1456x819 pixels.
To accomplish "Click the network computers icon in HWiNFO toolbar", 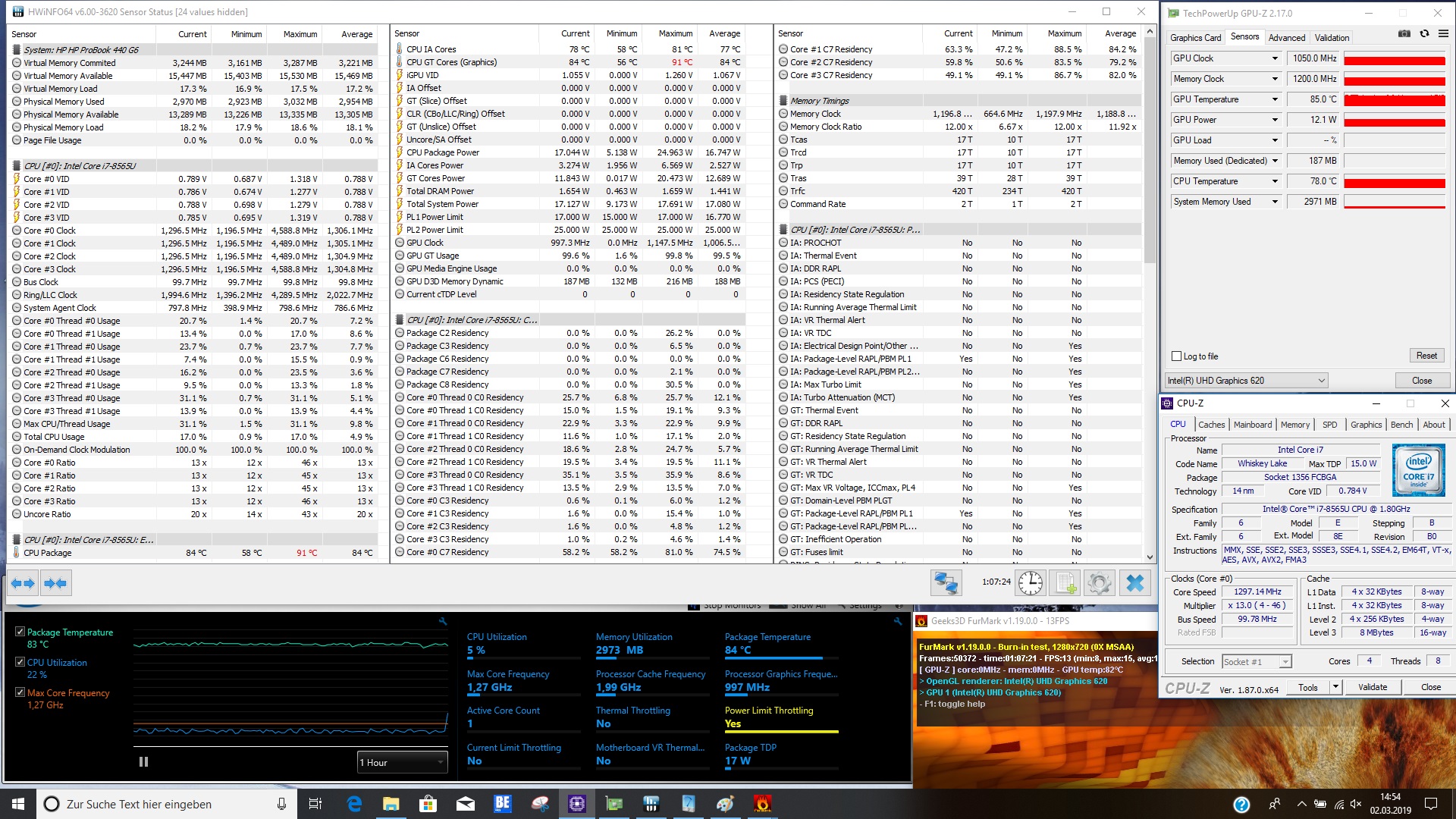I will (946, 582).
